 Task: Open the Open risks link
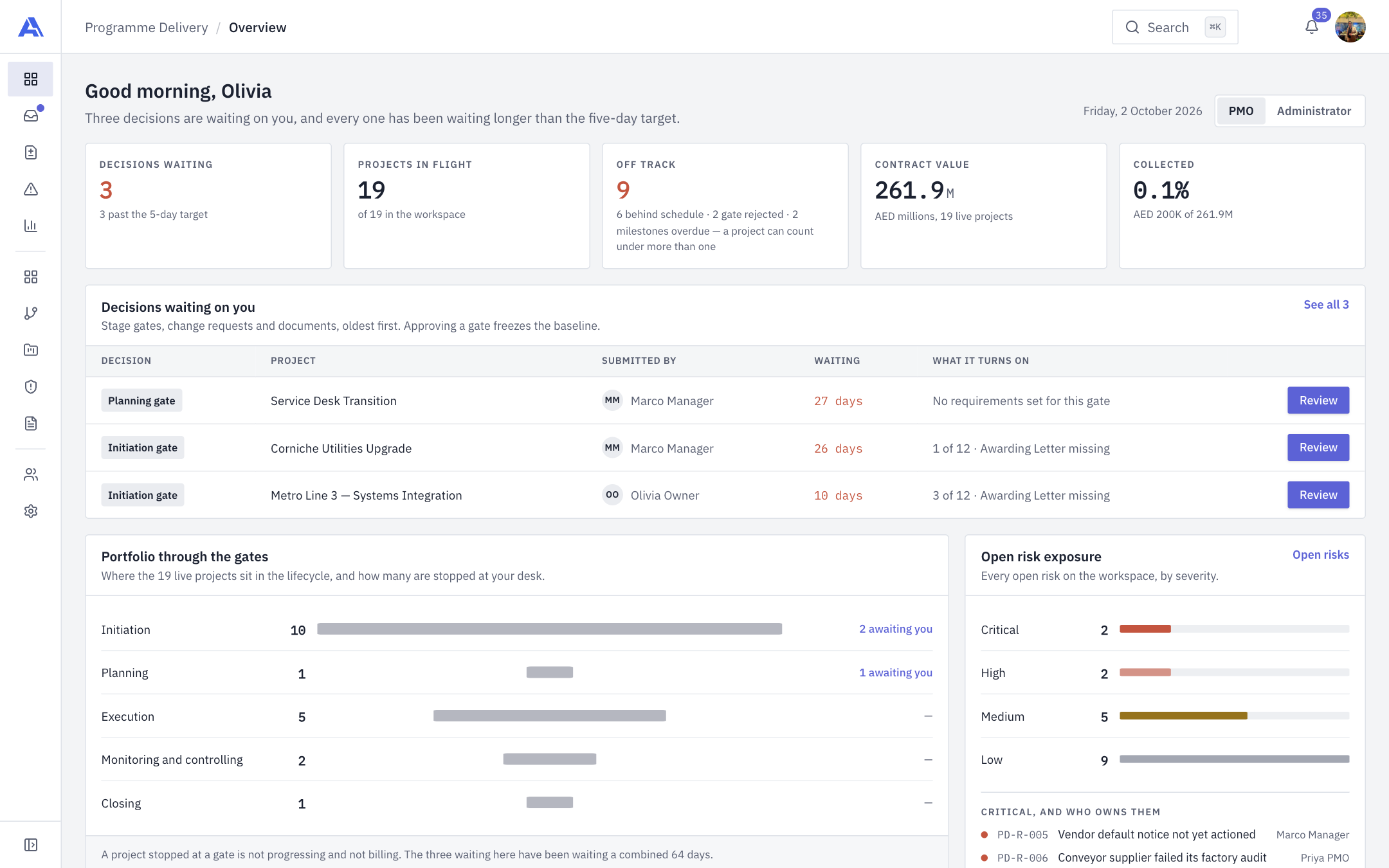tap(1320, 555)
